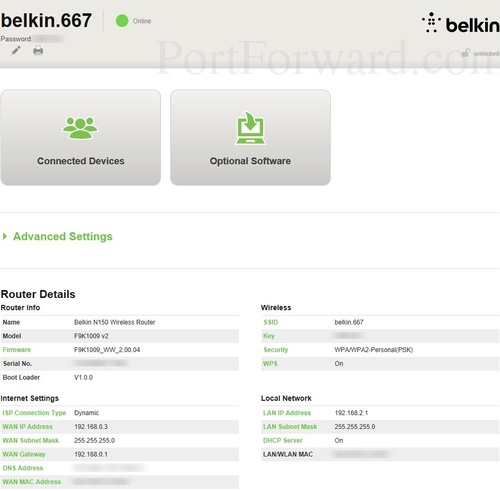Screen dimensions: 500x491
Task: Click the WPA/WPA2-Personal(PSK) security value
Action: click(x=374, y=350)
